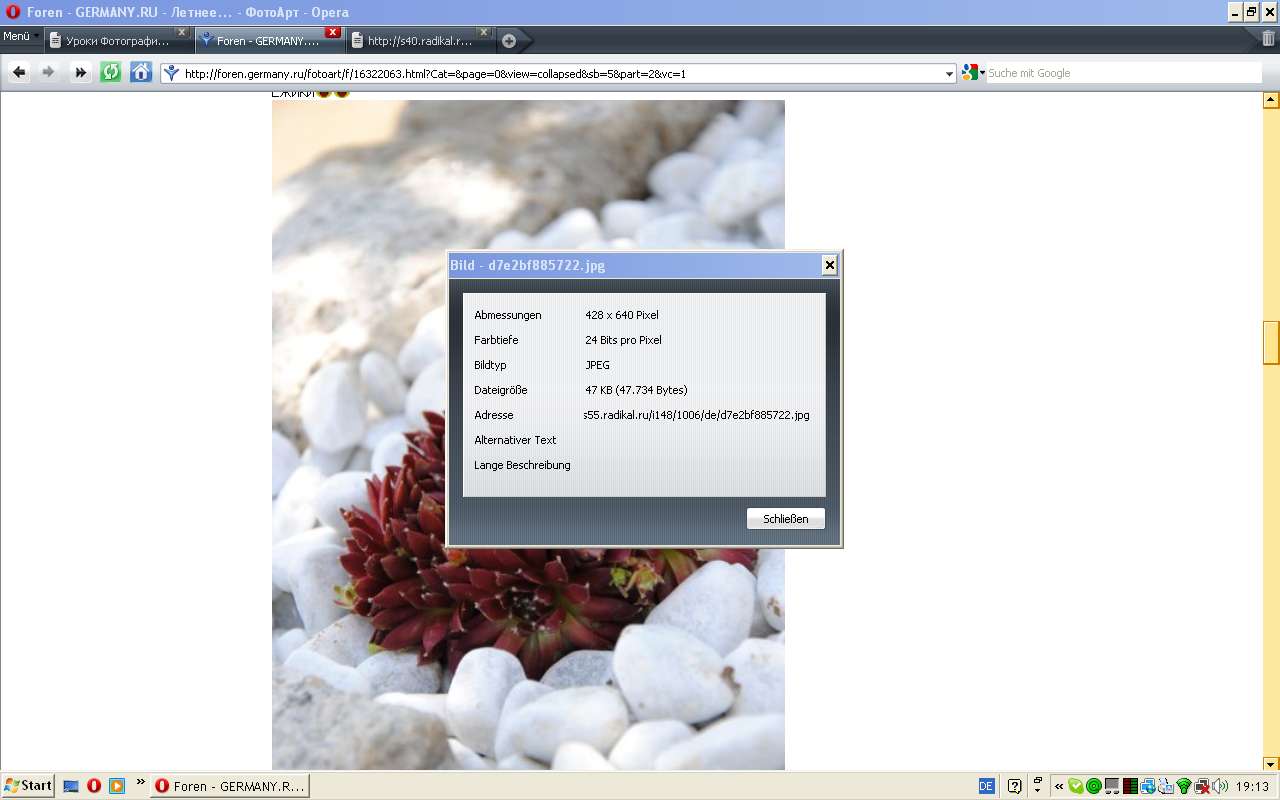Click the Fast Forward double-arrow button
Screen dimensions: 1280x800
(81, 72)
